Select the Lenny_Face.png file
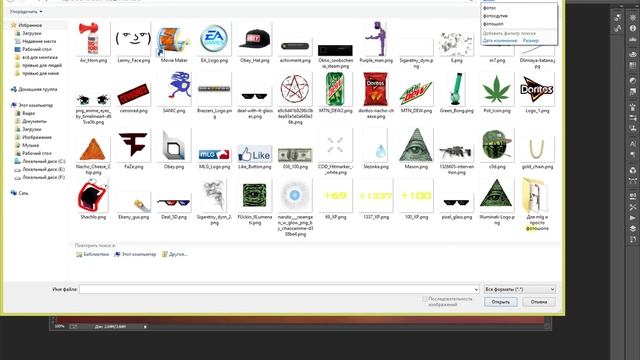The width and height of the screenshot is (640, 360). [133, 39]
